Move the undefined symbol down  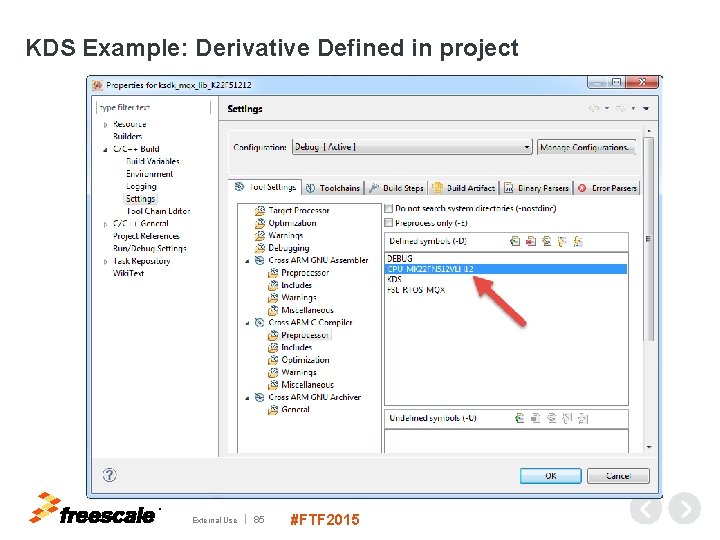tap(583, 418)
